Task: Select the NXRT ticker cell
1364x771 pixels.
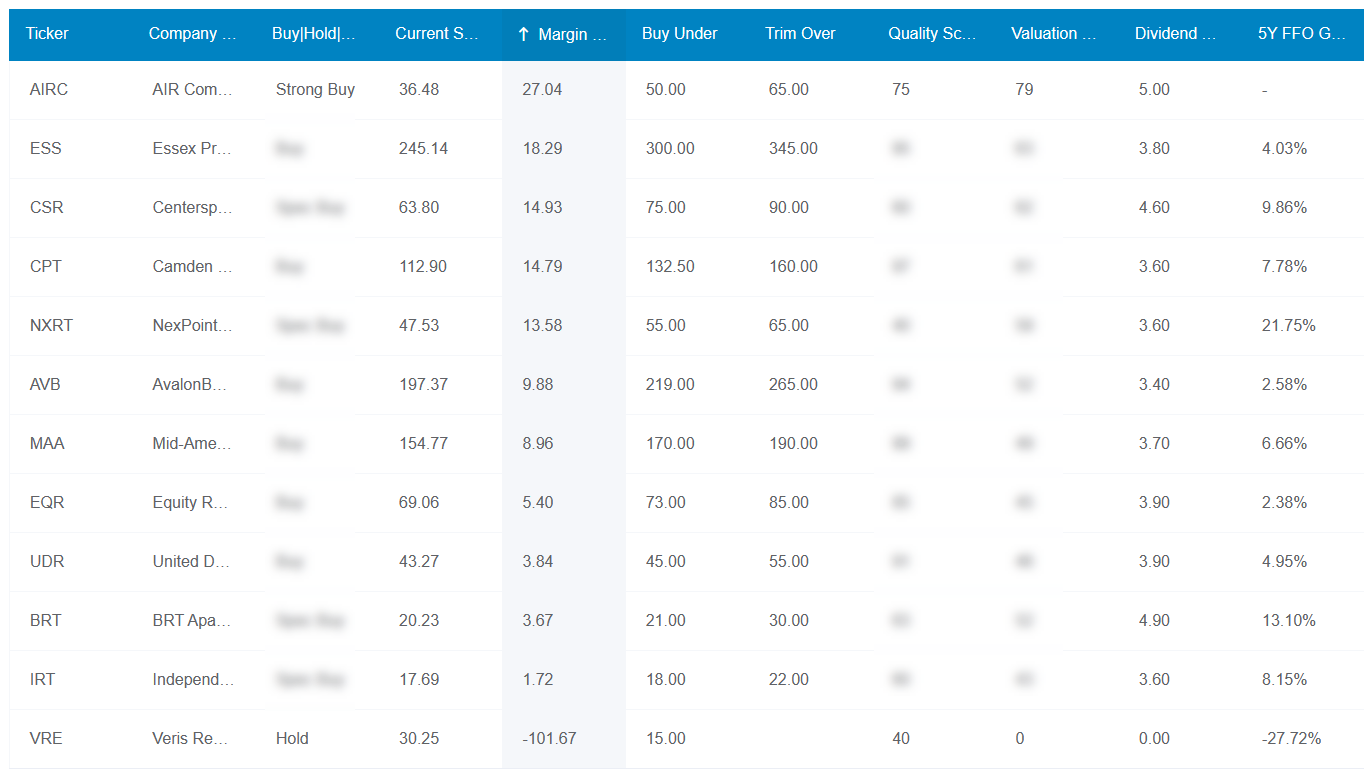Action: [51, 326]
